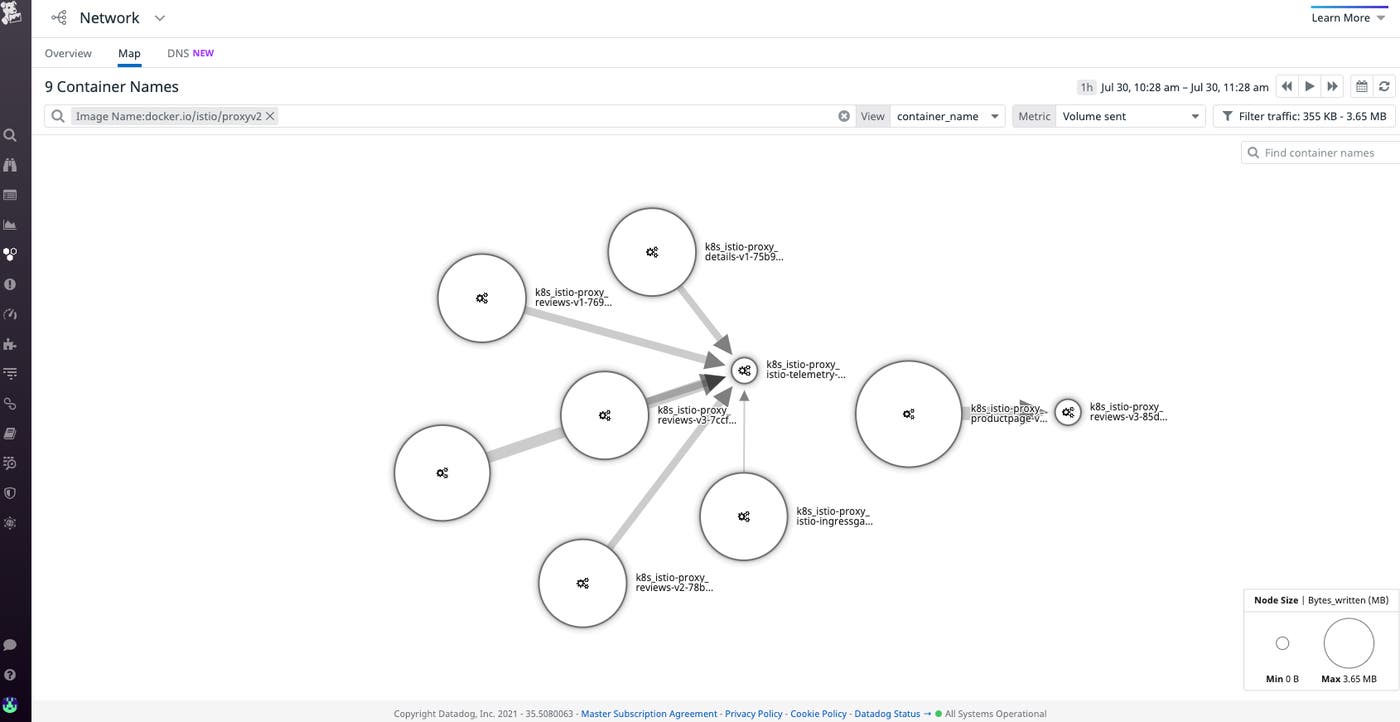1400x722 pixels.
Task: Expand the Network title dropdown chevron
Action: pyautogui.click(x=160, y=18)
